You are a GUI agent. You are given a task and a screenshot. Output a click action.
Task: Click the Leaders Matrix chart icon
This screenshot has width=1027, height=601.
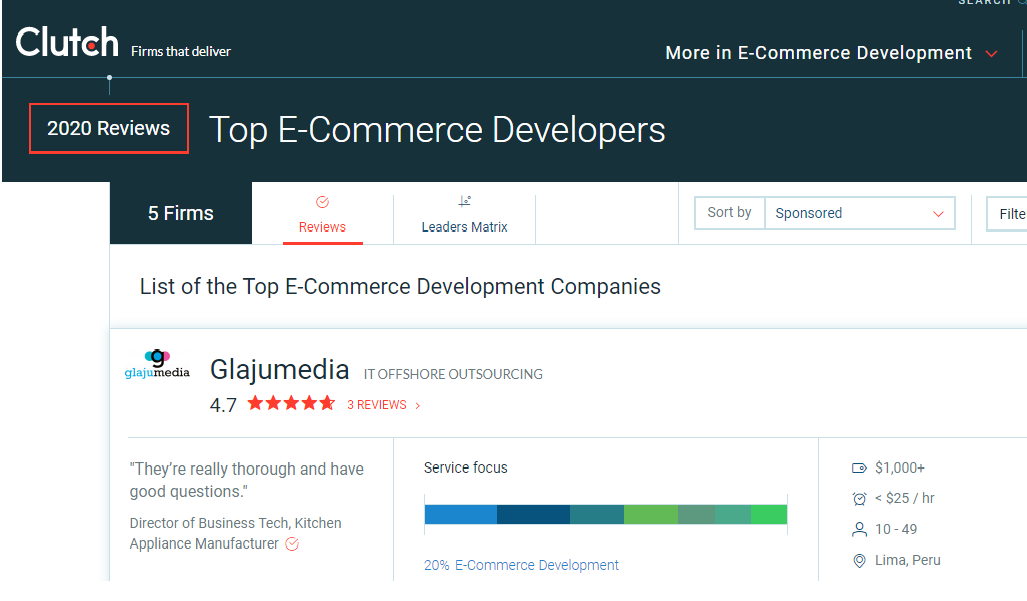point(464,201)
